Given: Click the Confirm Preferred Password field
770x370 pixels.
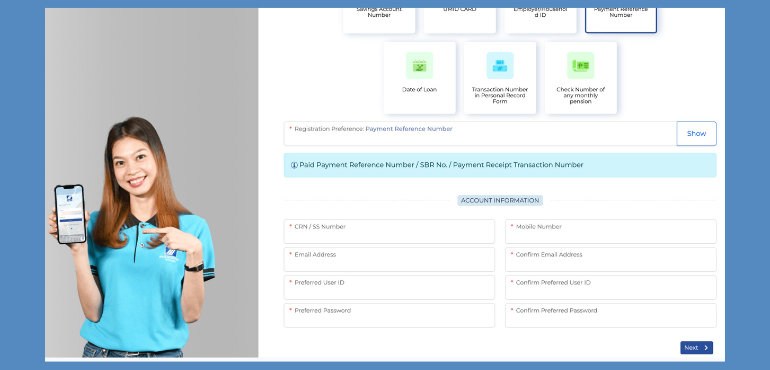Looking at the screenshot, I should click(x=610, y=315).
